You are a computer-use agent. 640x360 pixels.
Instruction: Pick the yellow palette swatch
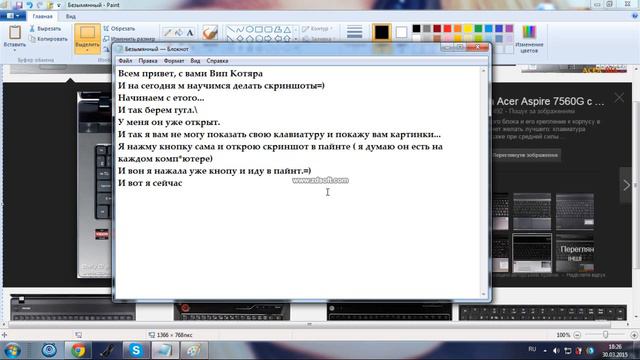point(468,28)
